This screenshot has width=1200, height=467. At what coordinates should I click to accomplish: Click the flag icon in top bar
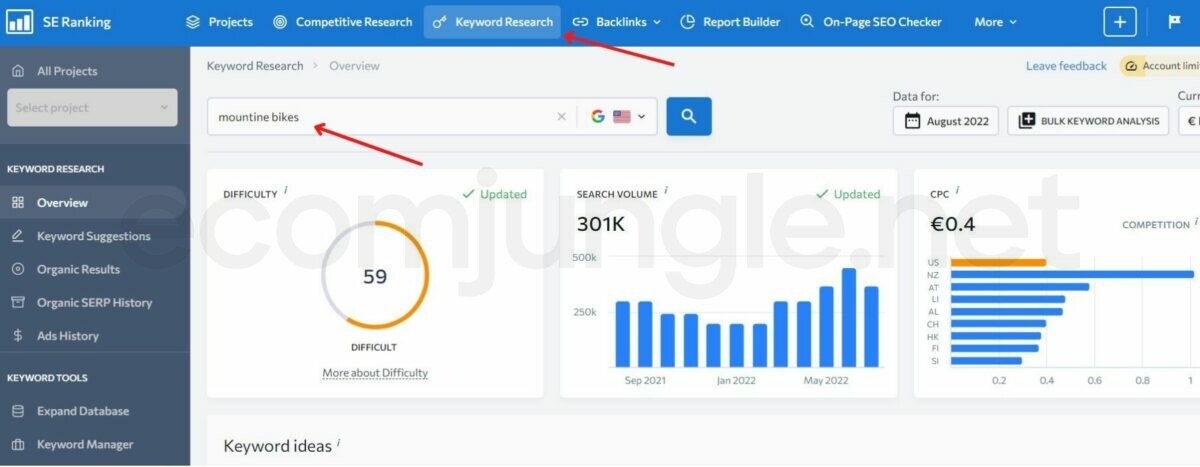click(1174, 22)
